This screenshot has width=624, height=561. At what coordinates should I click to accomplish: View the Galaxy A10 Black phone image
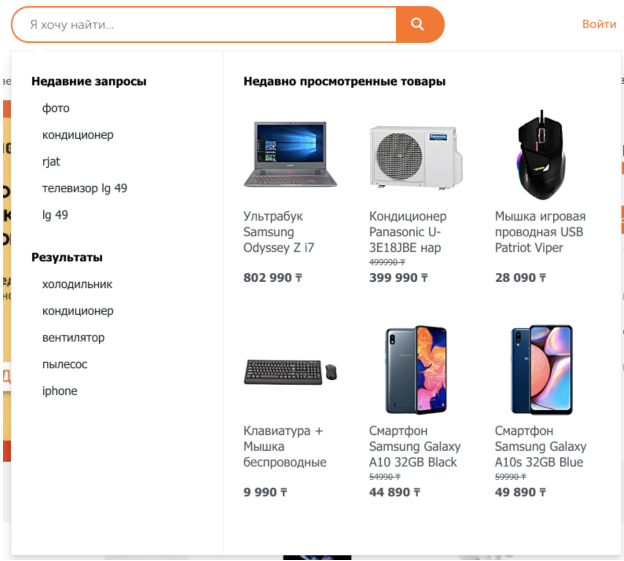pos(415,370)
